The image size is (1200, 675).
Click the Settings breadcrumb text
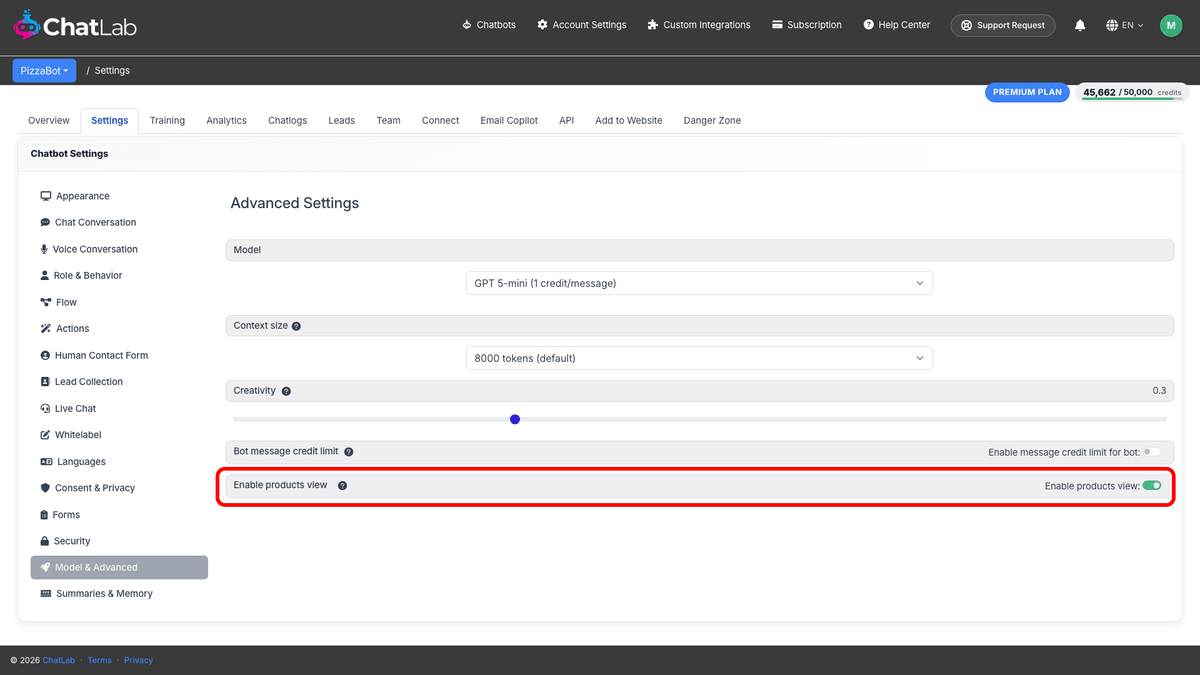112,71
